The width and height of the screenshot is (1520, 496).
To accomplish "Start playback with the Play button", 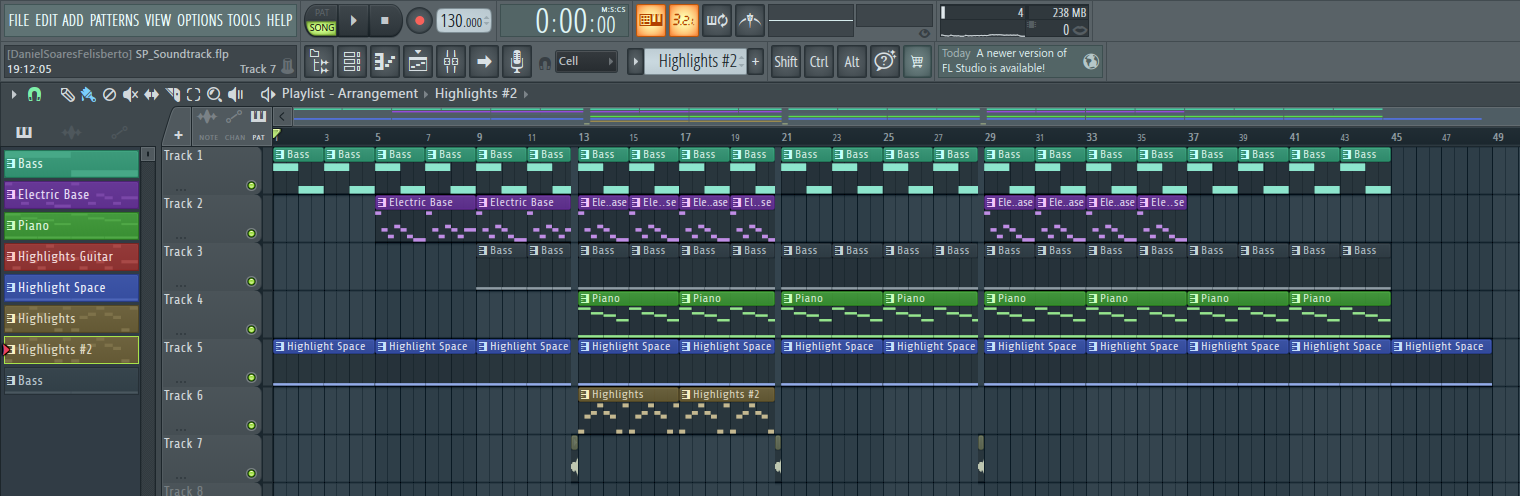I will [x=353, y=20].
